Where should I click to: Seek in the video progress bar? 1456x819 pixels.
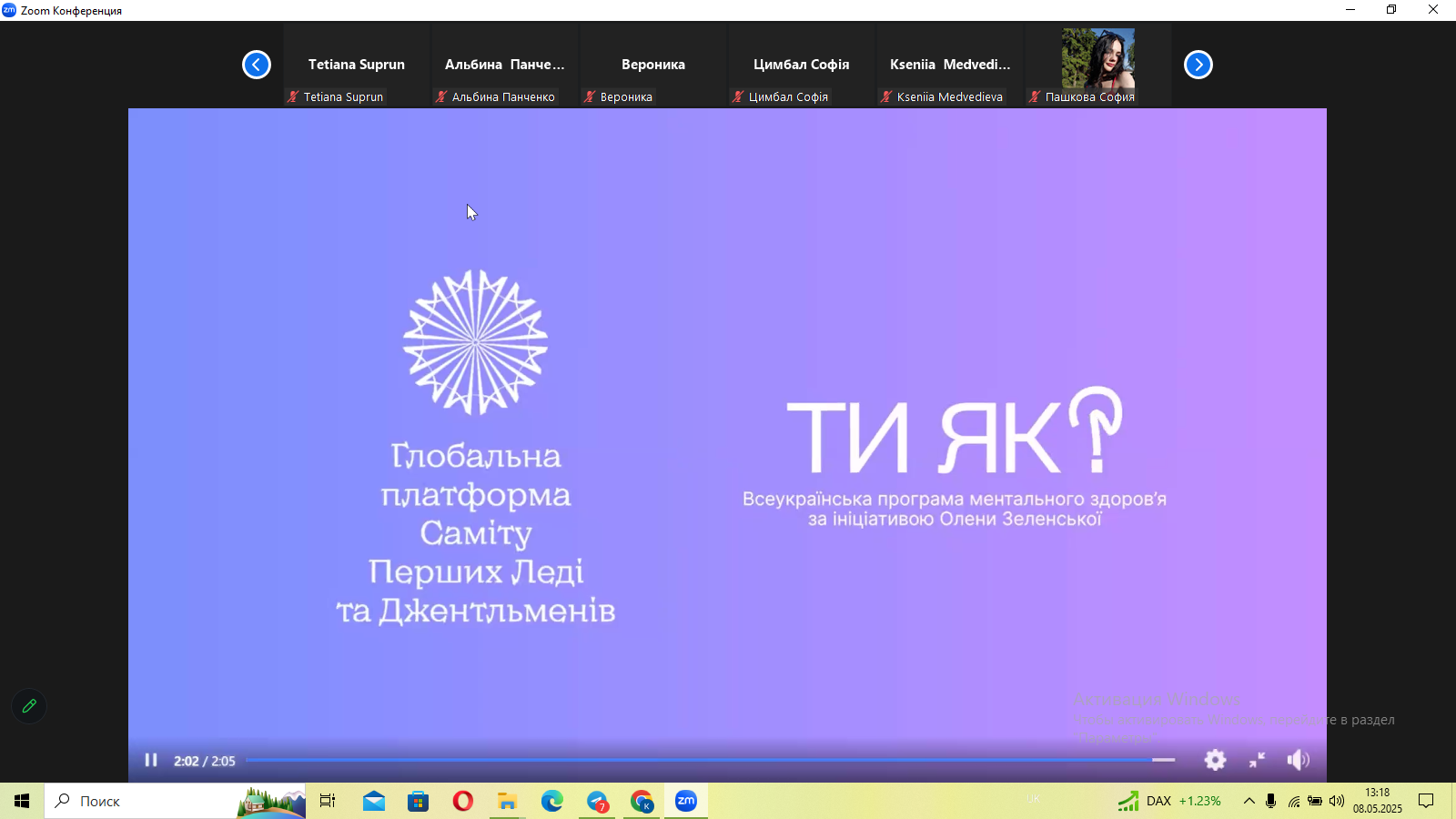click(x=710, y=760)
